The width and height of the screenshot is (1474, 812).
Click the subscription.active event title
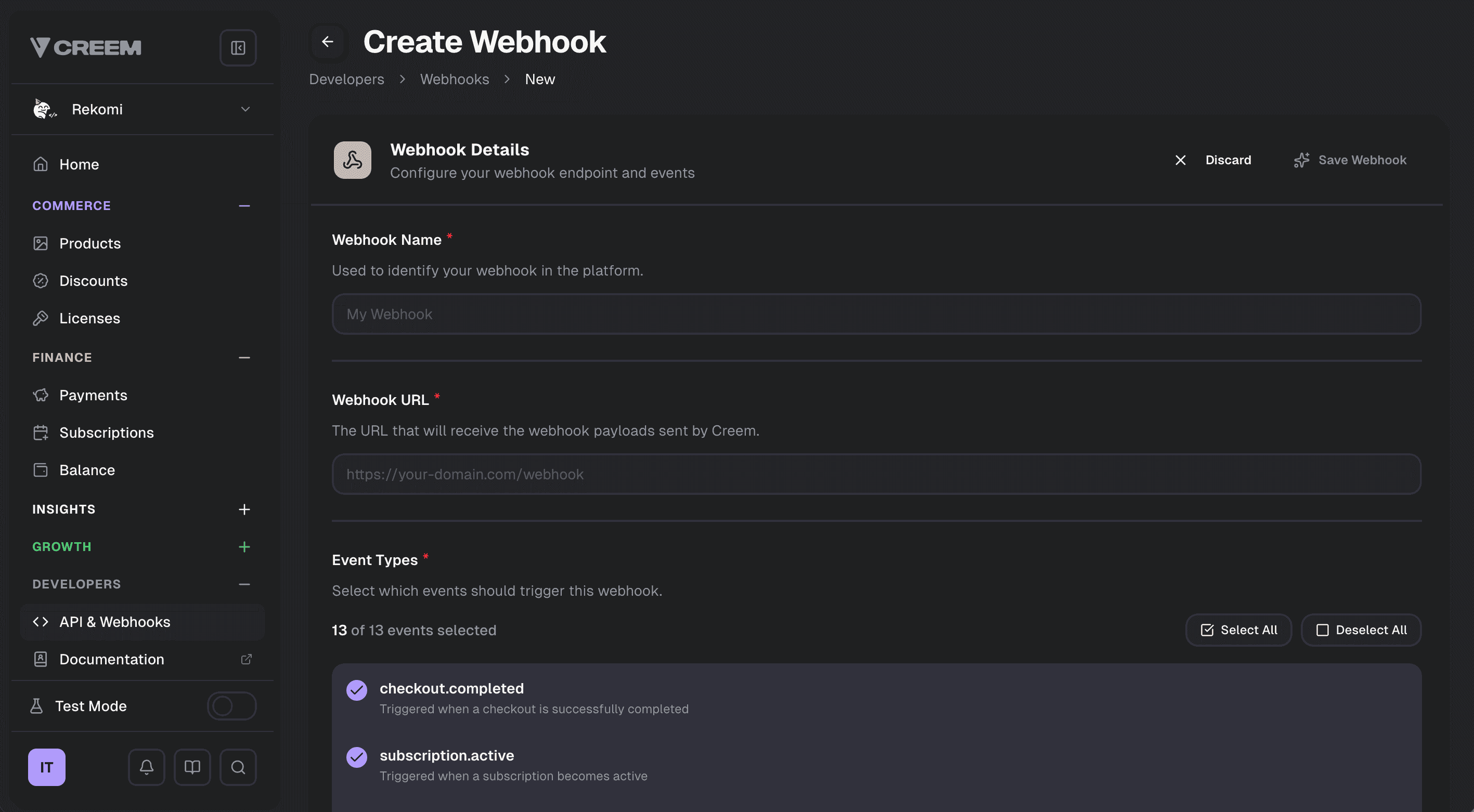447,756
